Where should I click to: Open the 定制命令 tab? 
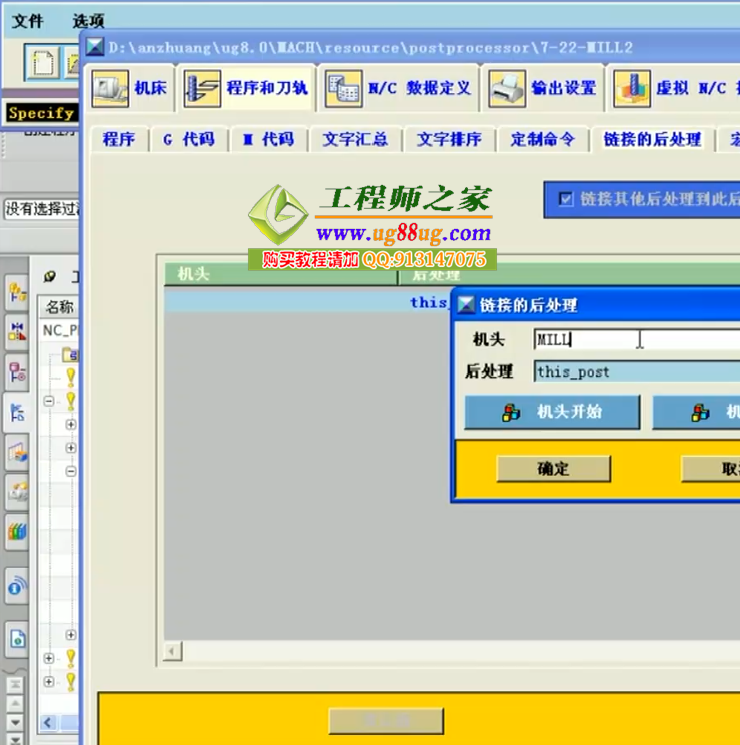[x=542, y=140]
